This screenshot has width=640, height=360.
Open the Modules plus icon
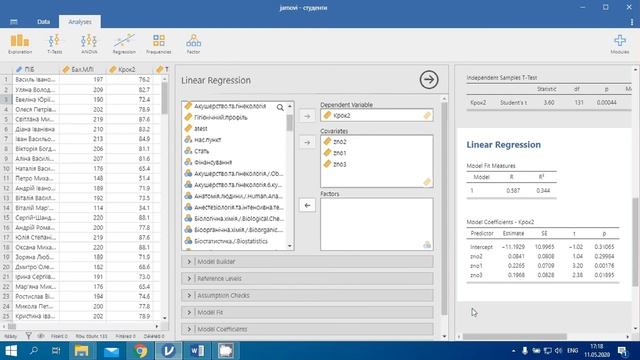coord(620,44)
